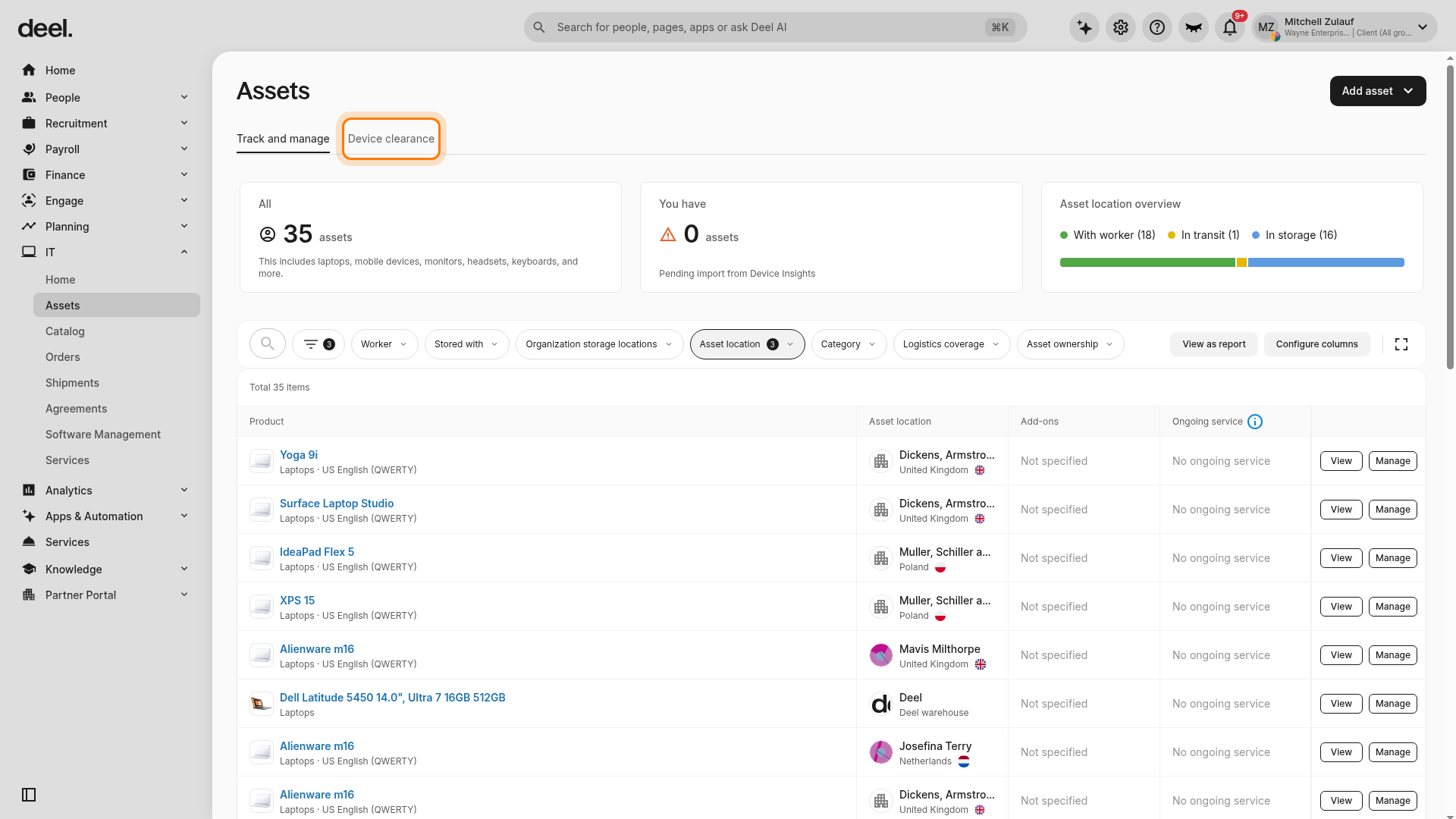The width and height of the screenshot is (1456, 819).
Task: Click the Yoga 9i laptop thumbnail
Action: pos(262,461)
